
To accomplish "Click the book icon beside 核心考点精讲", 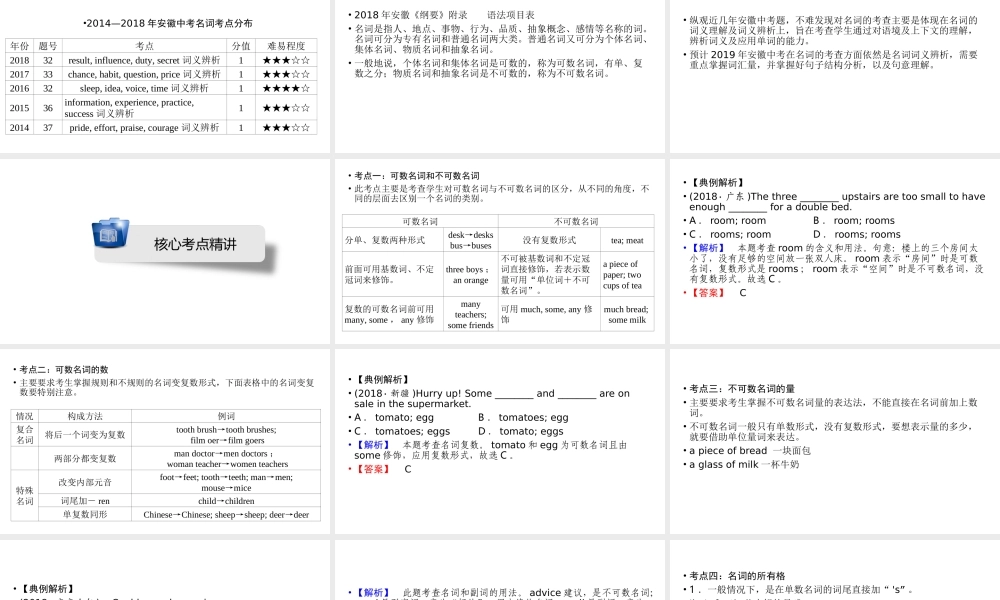I will coord(110,233).
